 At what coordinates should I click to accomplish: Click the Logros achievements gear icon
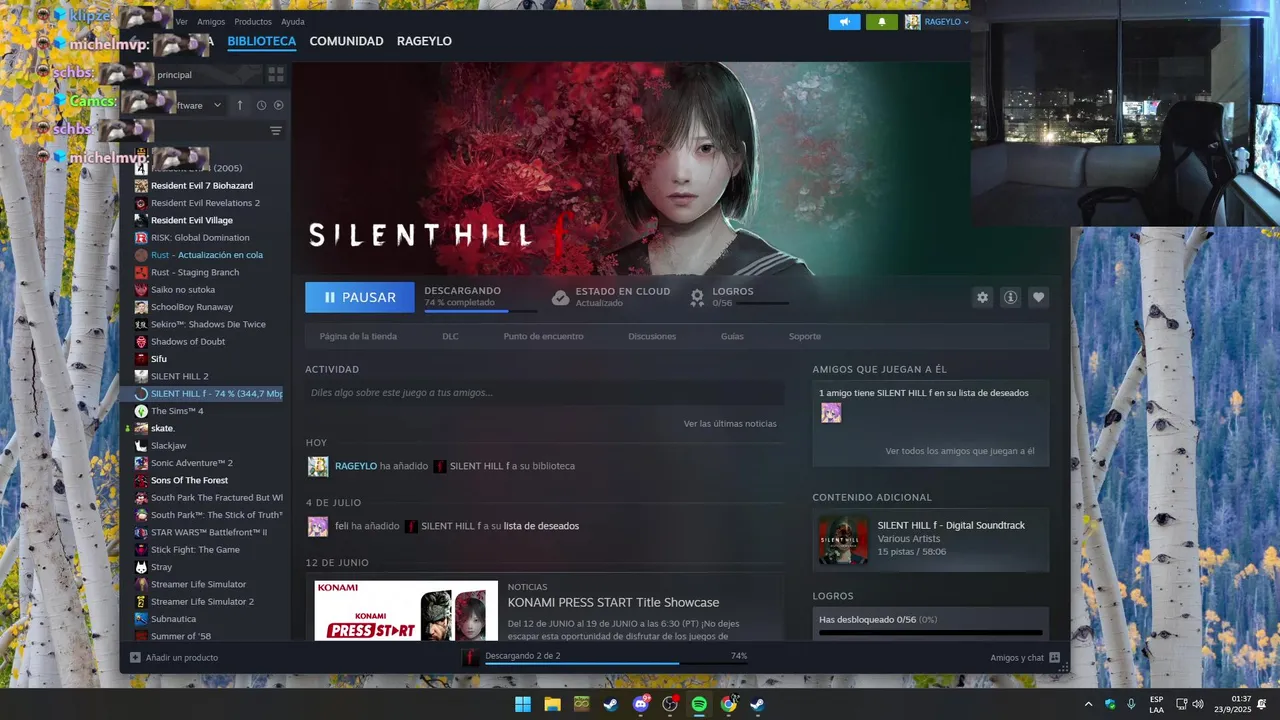tap(697, 297)
